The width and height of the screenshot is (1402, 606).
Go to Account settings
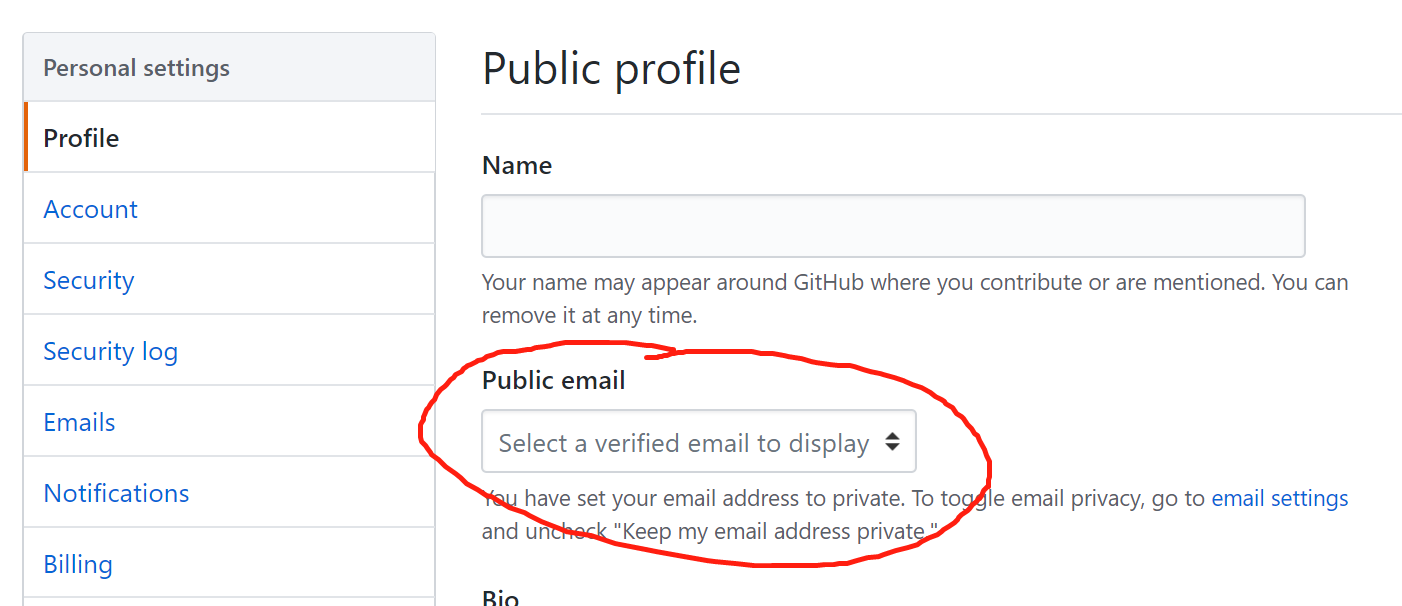point(90,209)
